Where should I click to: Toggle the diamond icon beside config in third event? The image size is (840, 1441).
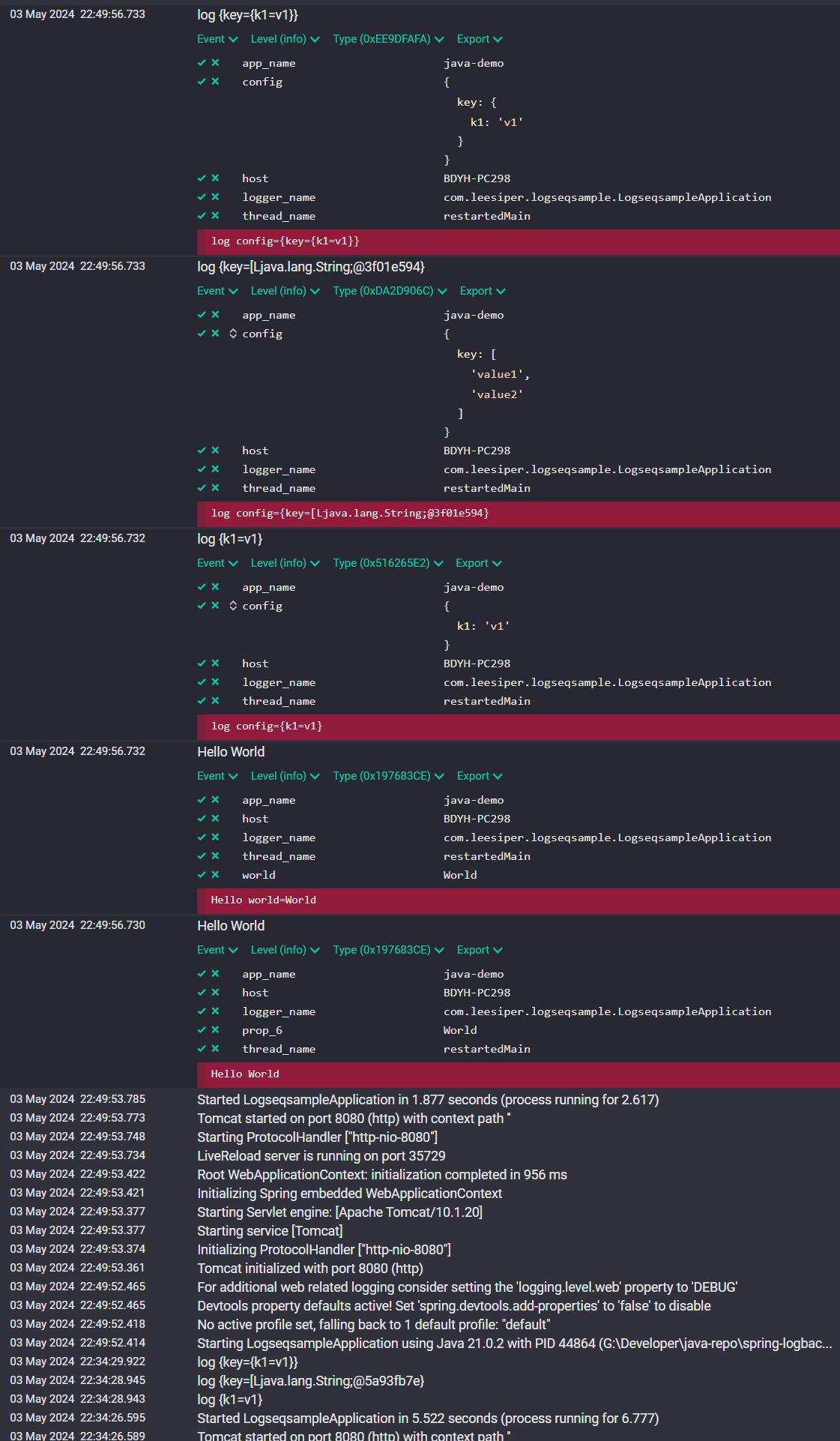[231, 606]
